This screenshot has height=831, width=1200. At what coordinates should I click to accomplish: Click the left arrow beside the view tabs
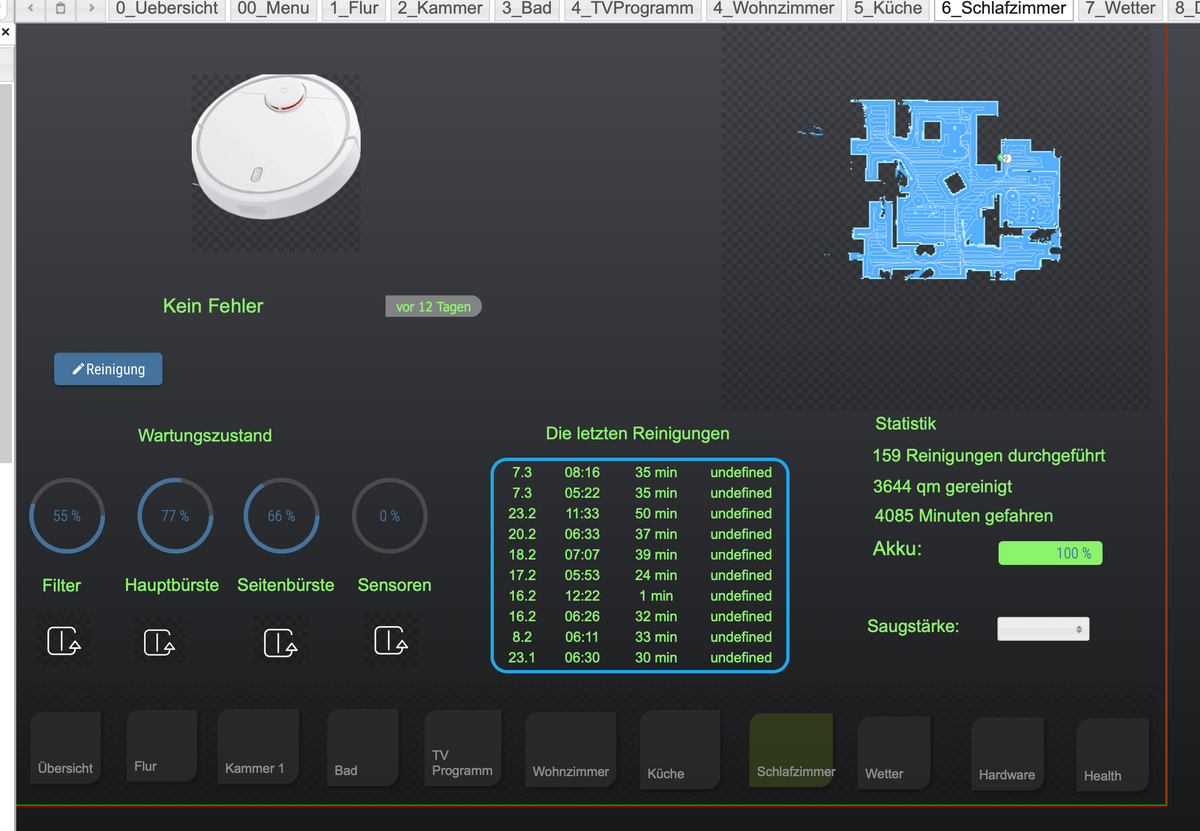click(30, 9)
